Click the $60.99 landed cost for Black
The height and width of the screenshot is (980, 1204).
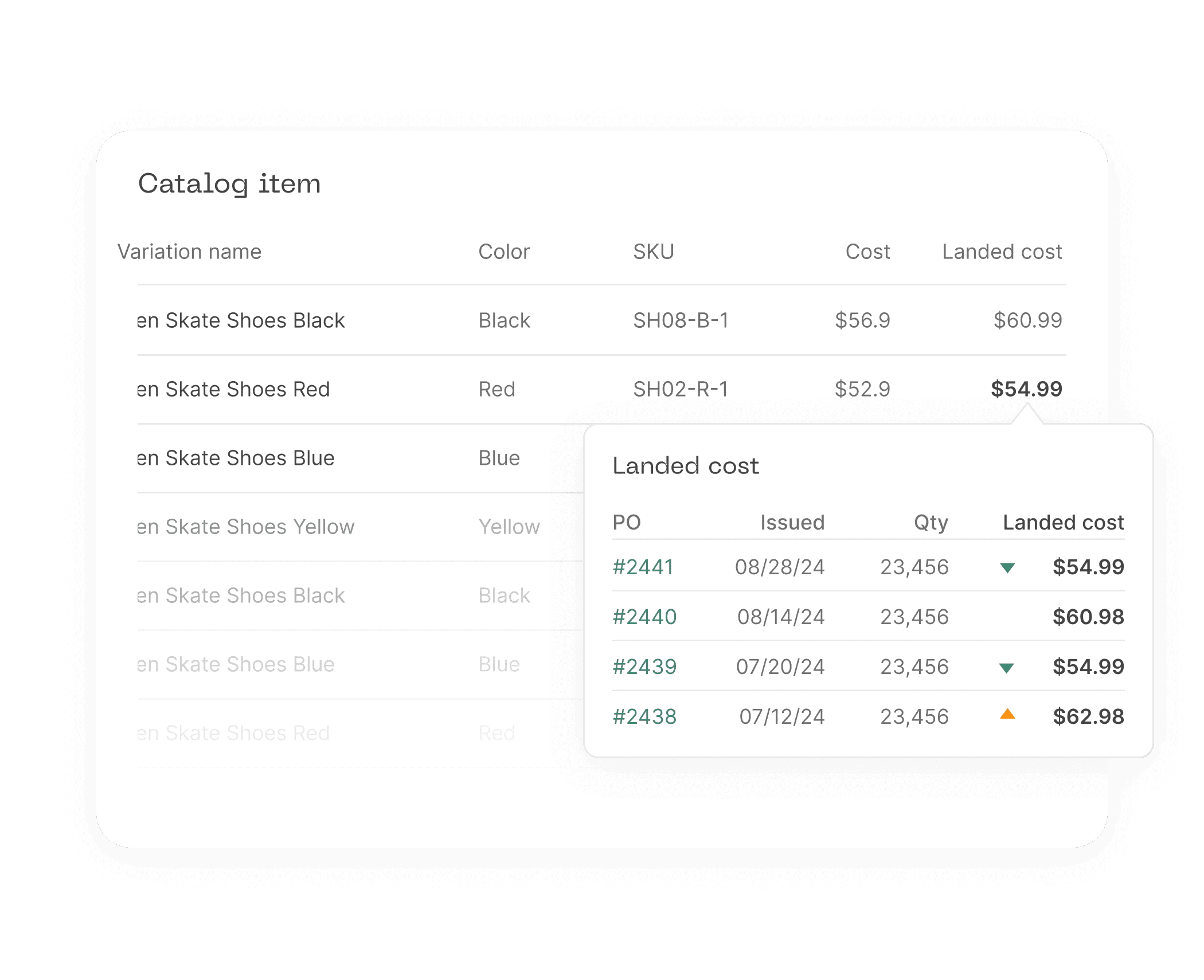[x=1027, y=320]
